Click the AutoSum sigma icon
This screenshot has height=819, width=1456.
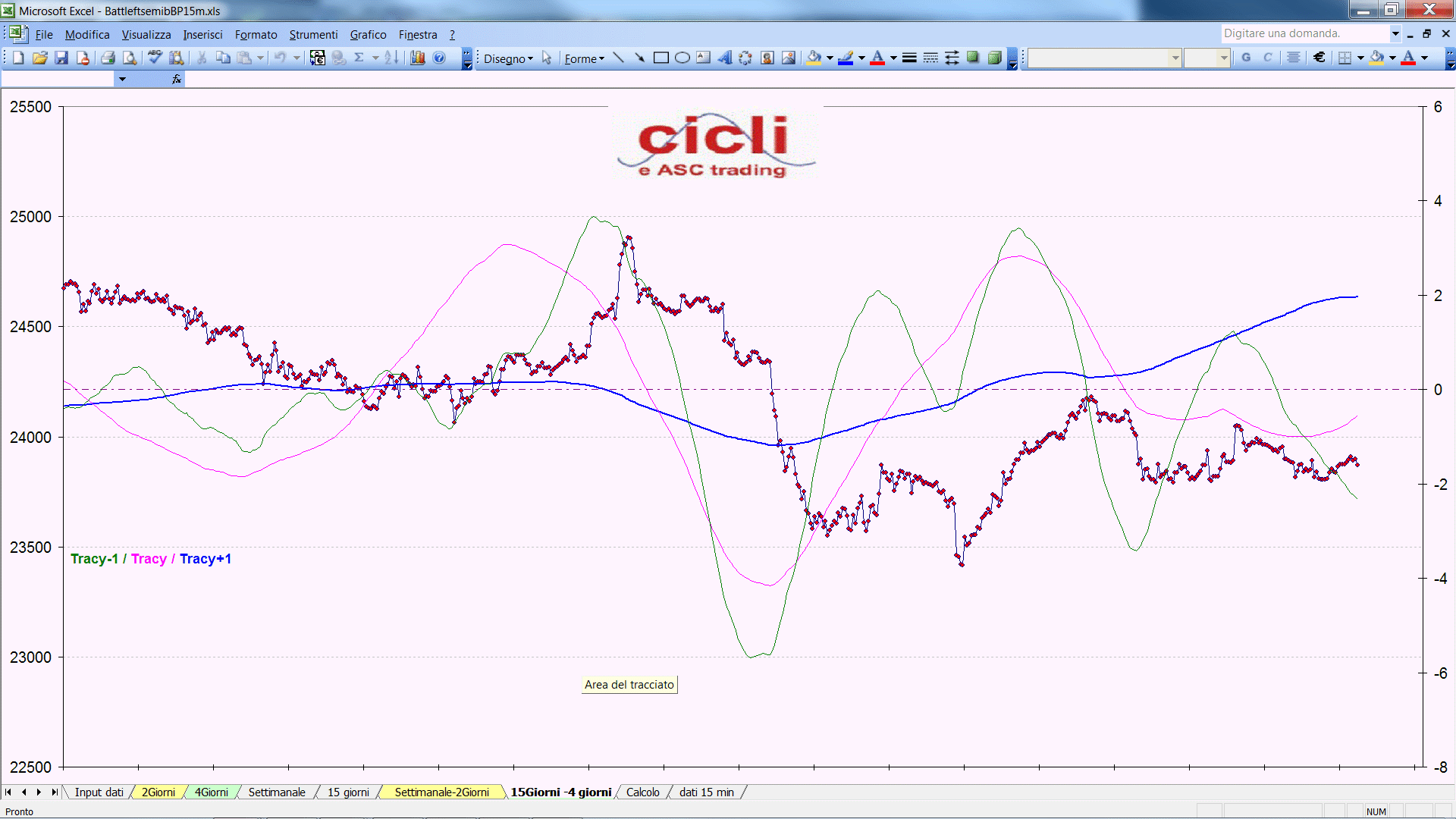tap(359, 58)
